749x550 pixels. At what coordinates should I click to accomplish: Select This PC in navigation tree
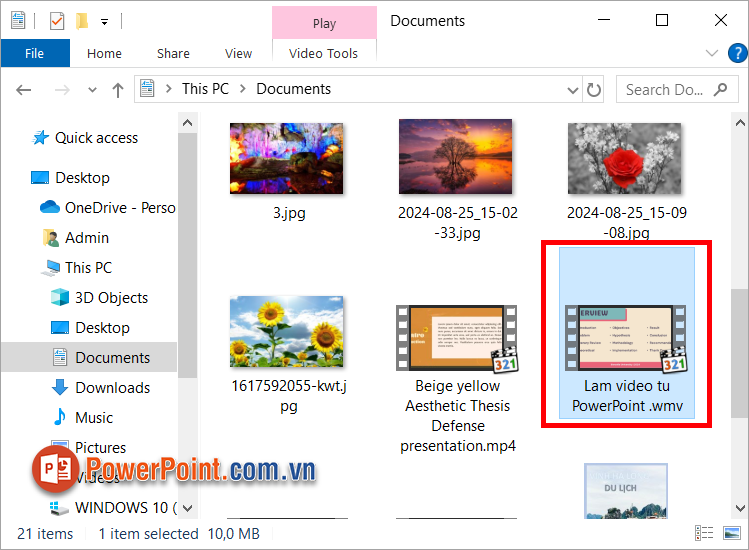coord(88,268)
